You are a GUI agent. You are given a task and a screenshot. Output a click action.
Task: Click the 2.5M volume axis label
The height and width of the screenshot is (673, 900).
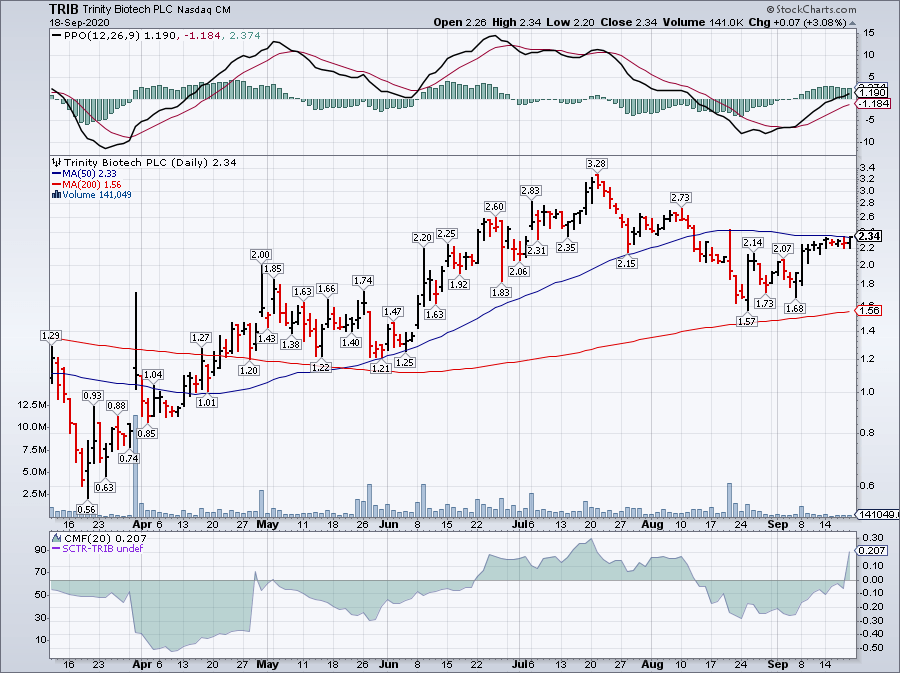[35, 493]
